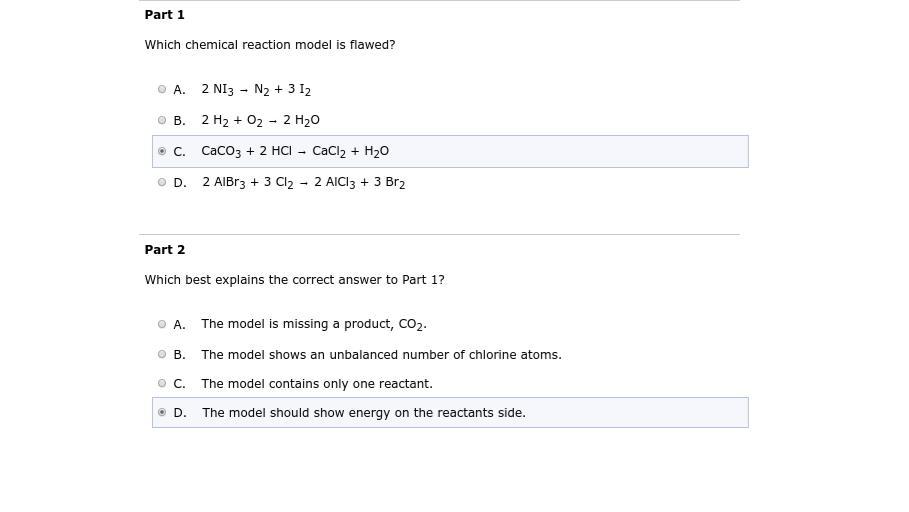The image size is (909, 512).
Task: Click the 2 H2 + O2 → 2 H2O equation
Action: pos(260,120)
